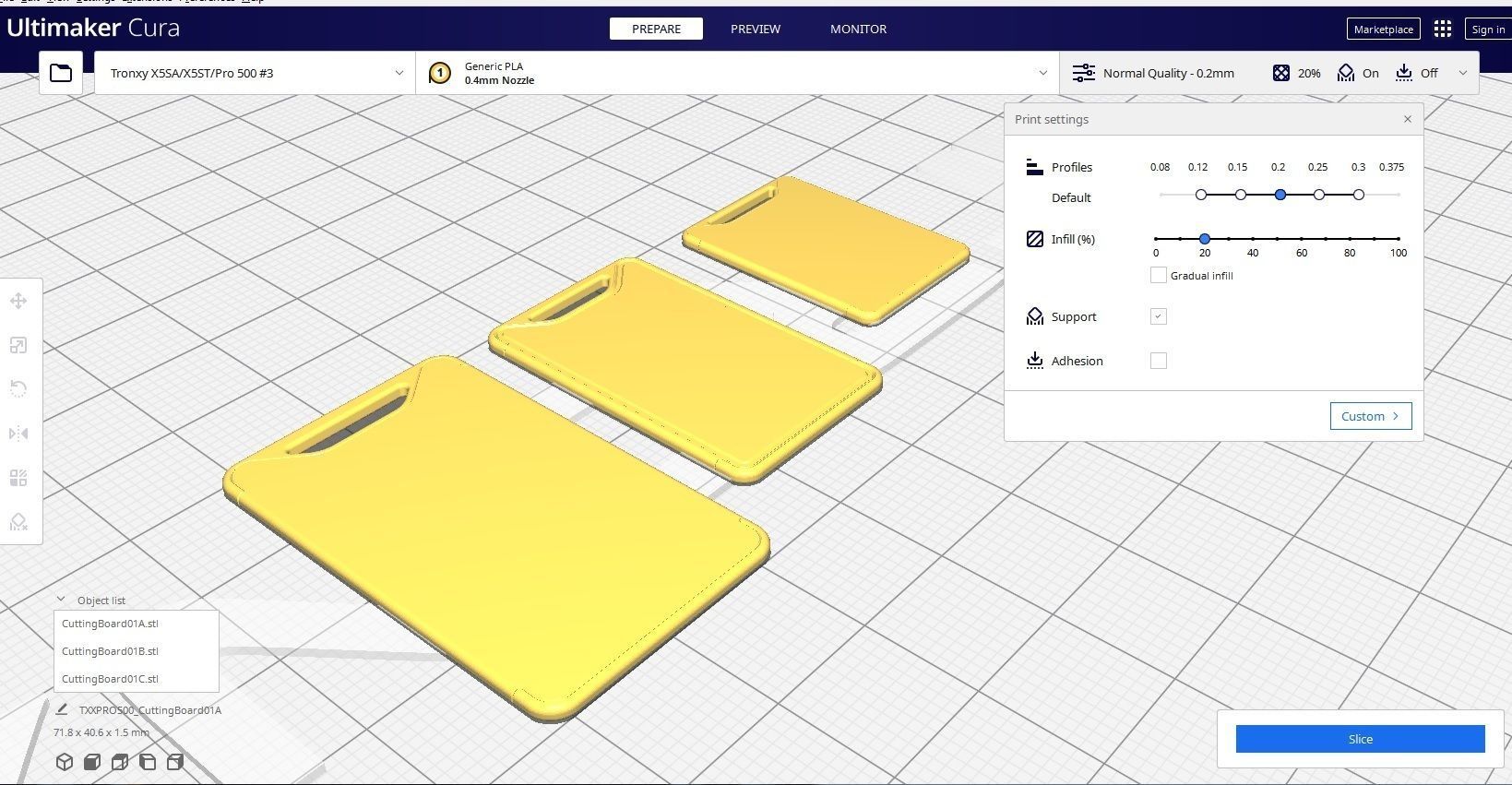
Task: Edit job name pencil icon
Action: 62,710
